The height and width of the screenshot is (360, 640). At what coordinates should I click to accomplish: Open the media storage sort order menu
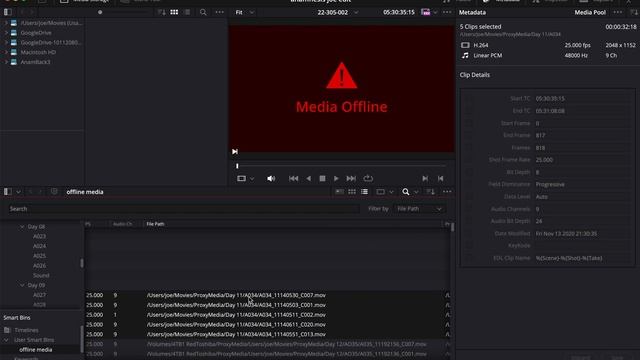162,12
